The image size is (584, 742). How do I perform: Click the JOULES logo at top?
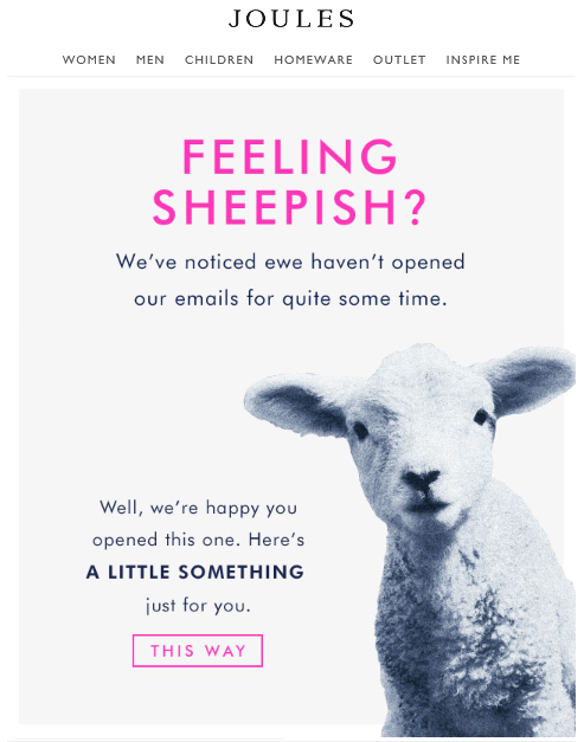[291, 18]
